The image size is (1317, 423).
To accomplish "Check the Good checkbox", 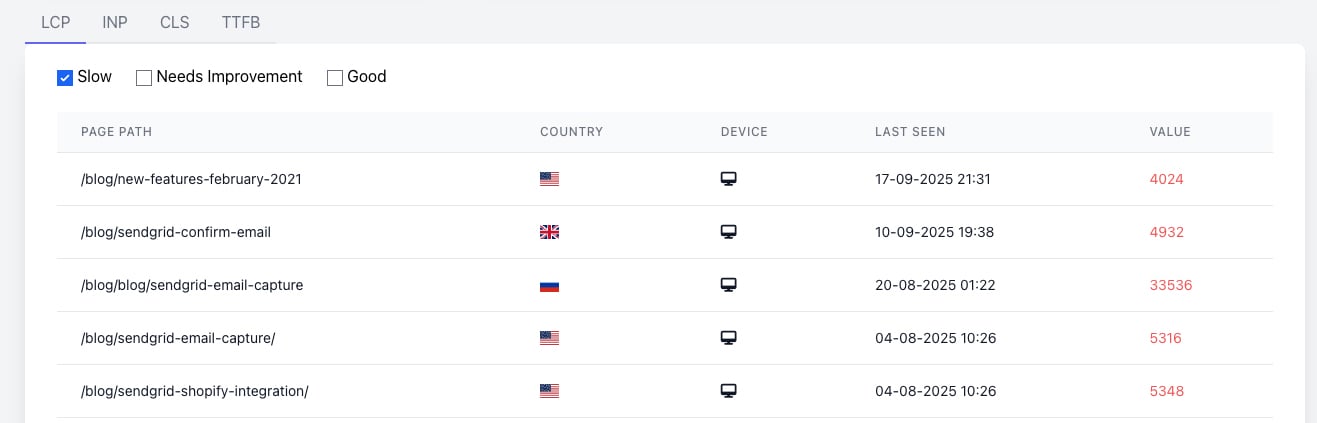I will coord(335,77).
